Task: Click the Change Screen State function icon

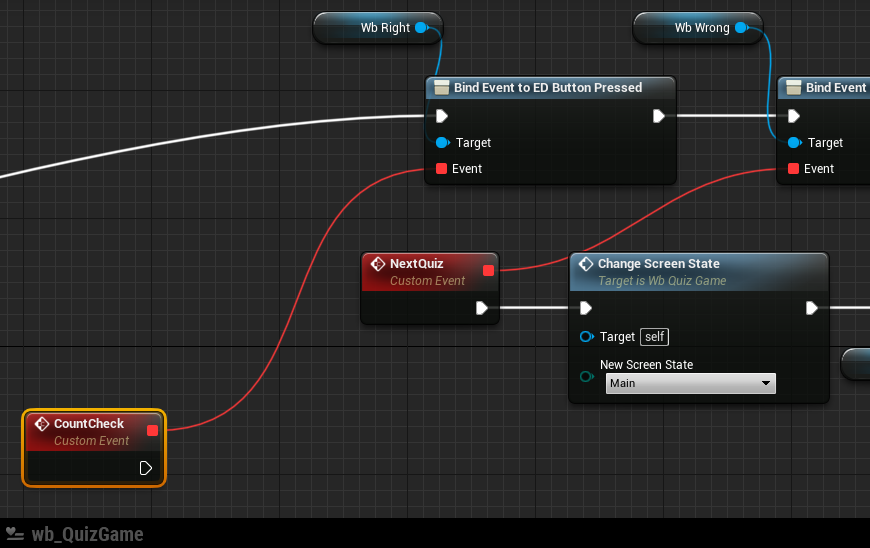Action: tap(586, 264)
